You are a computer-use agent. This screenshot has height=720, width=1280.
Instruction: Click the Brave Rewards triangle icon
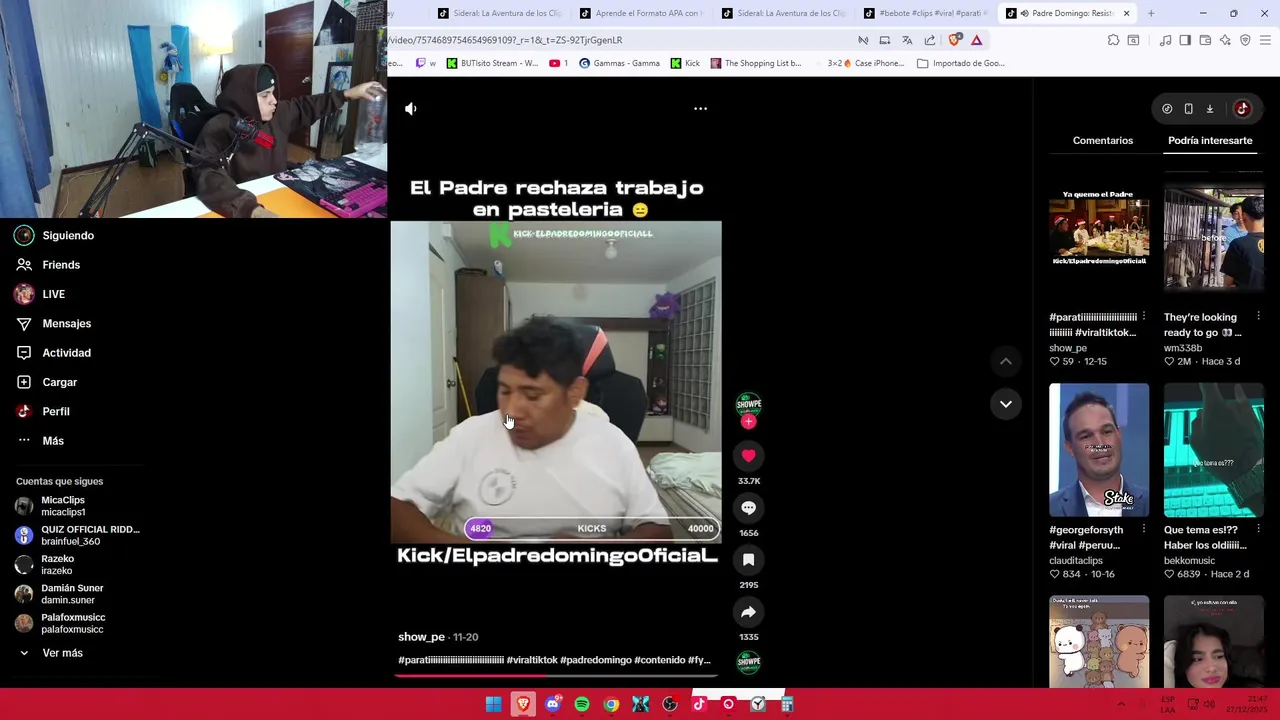click(976, 40)
